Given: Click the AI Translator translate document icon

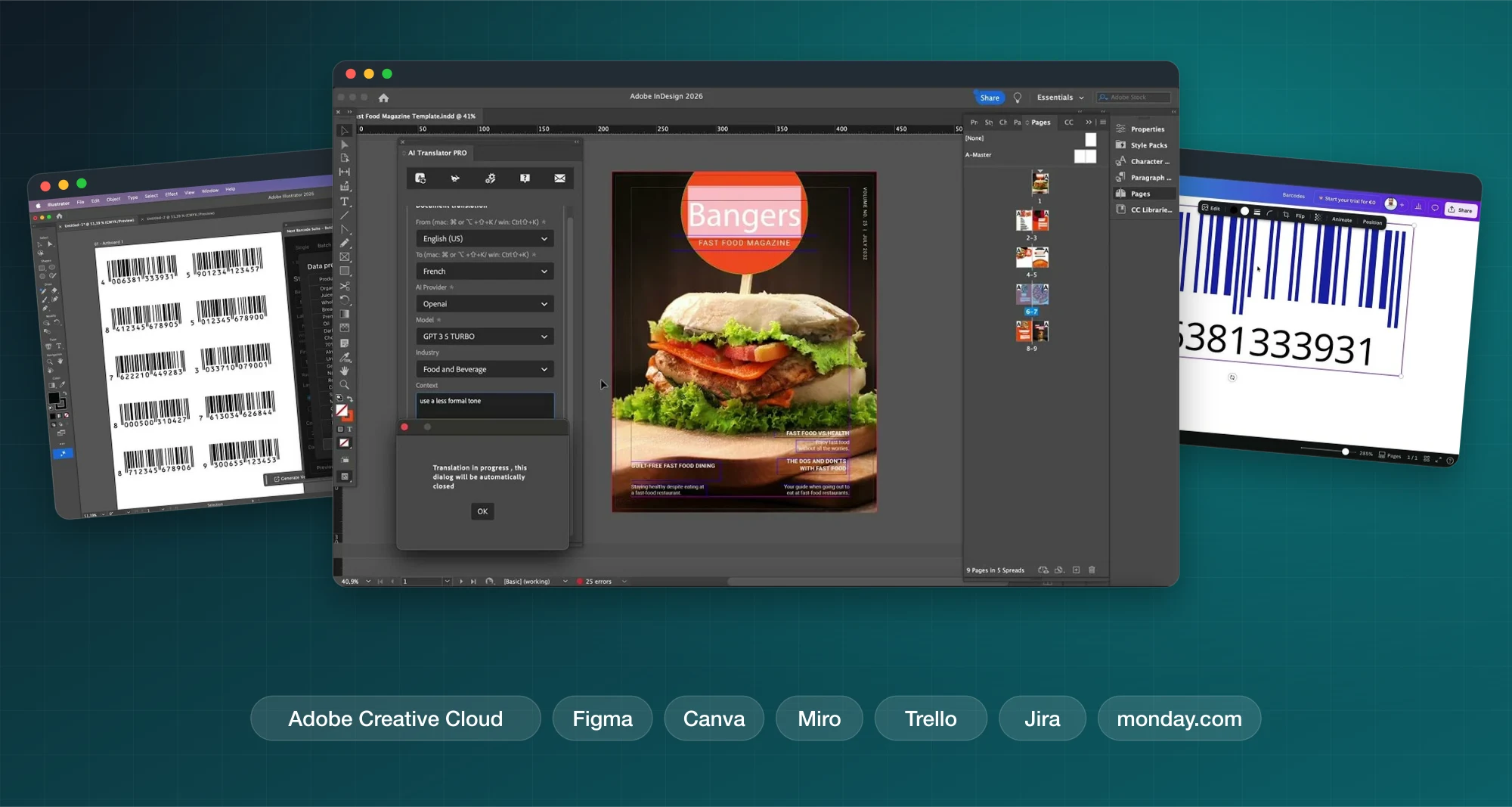Looking at the screenshot, I should (420, 178).
